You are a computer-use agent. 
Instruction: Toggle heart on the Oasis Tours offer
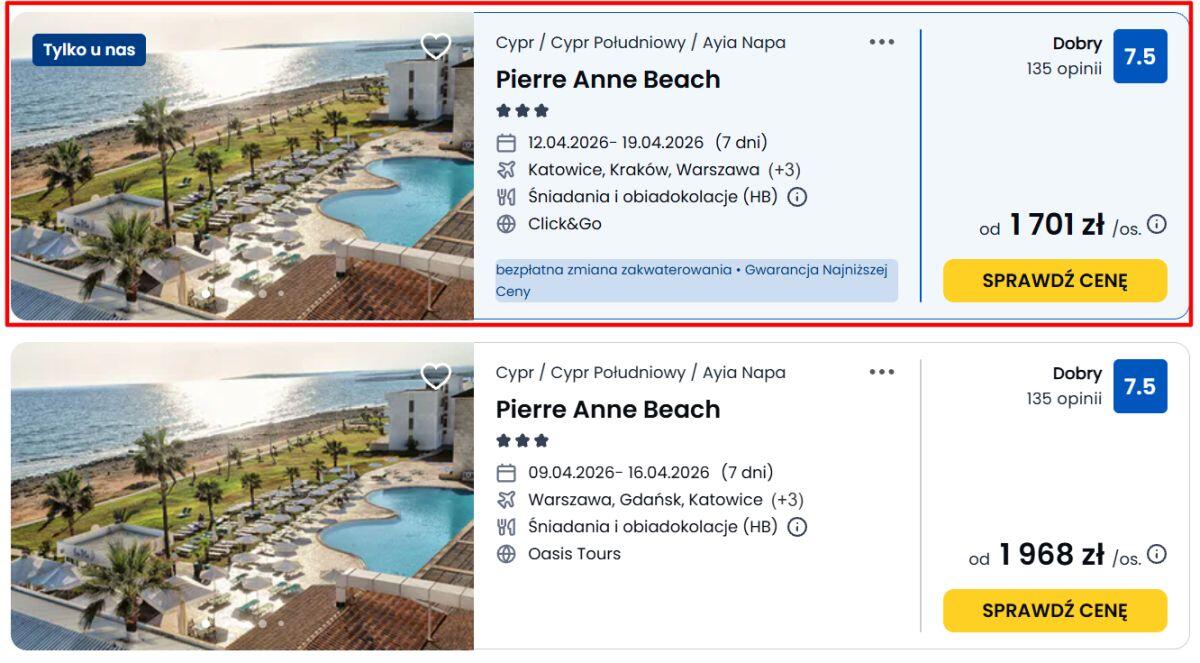coord(436,376)
